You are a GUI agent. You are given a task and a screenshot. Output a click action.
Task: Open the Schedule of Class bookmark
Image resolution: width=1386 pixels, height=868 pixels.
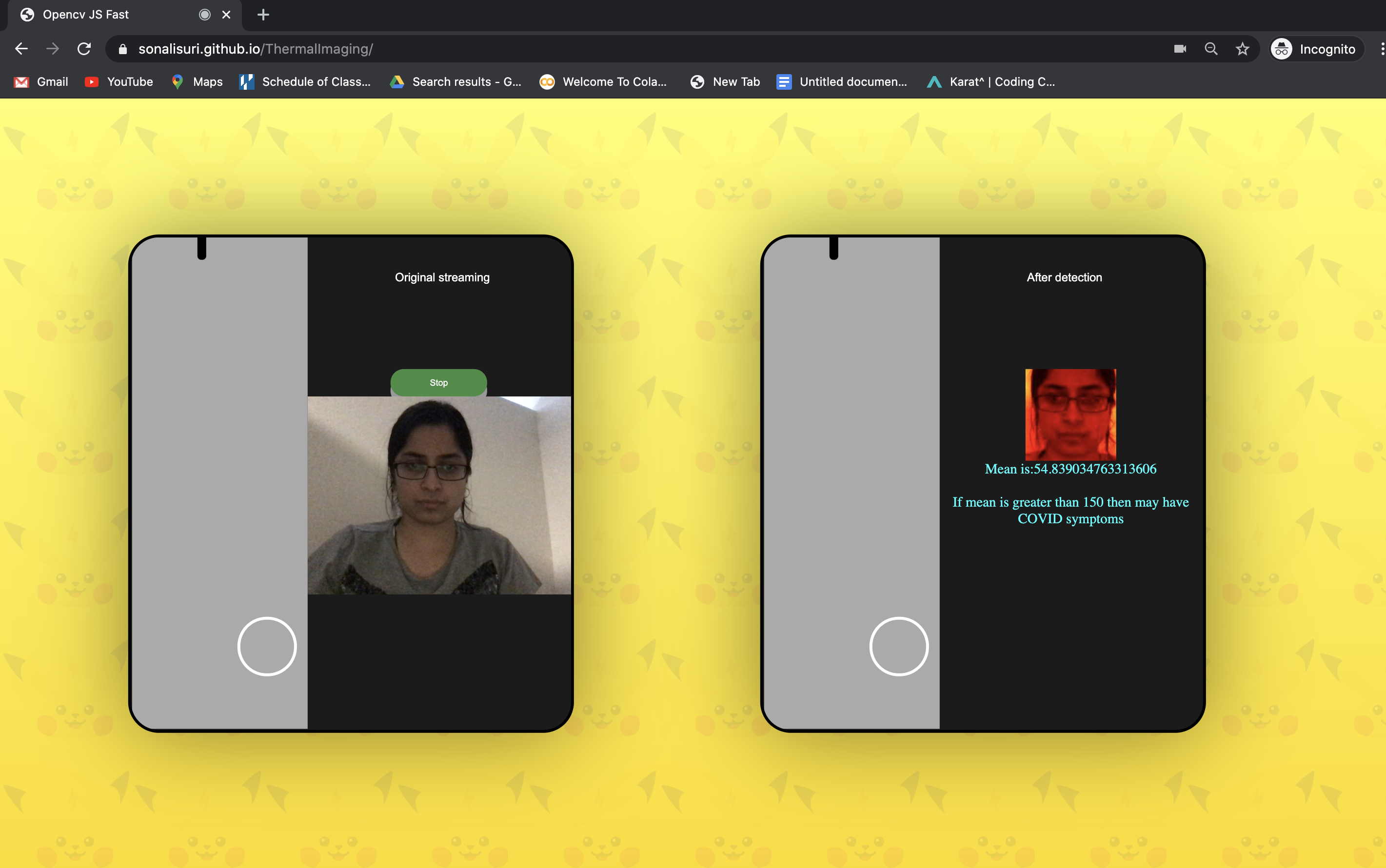305,81
